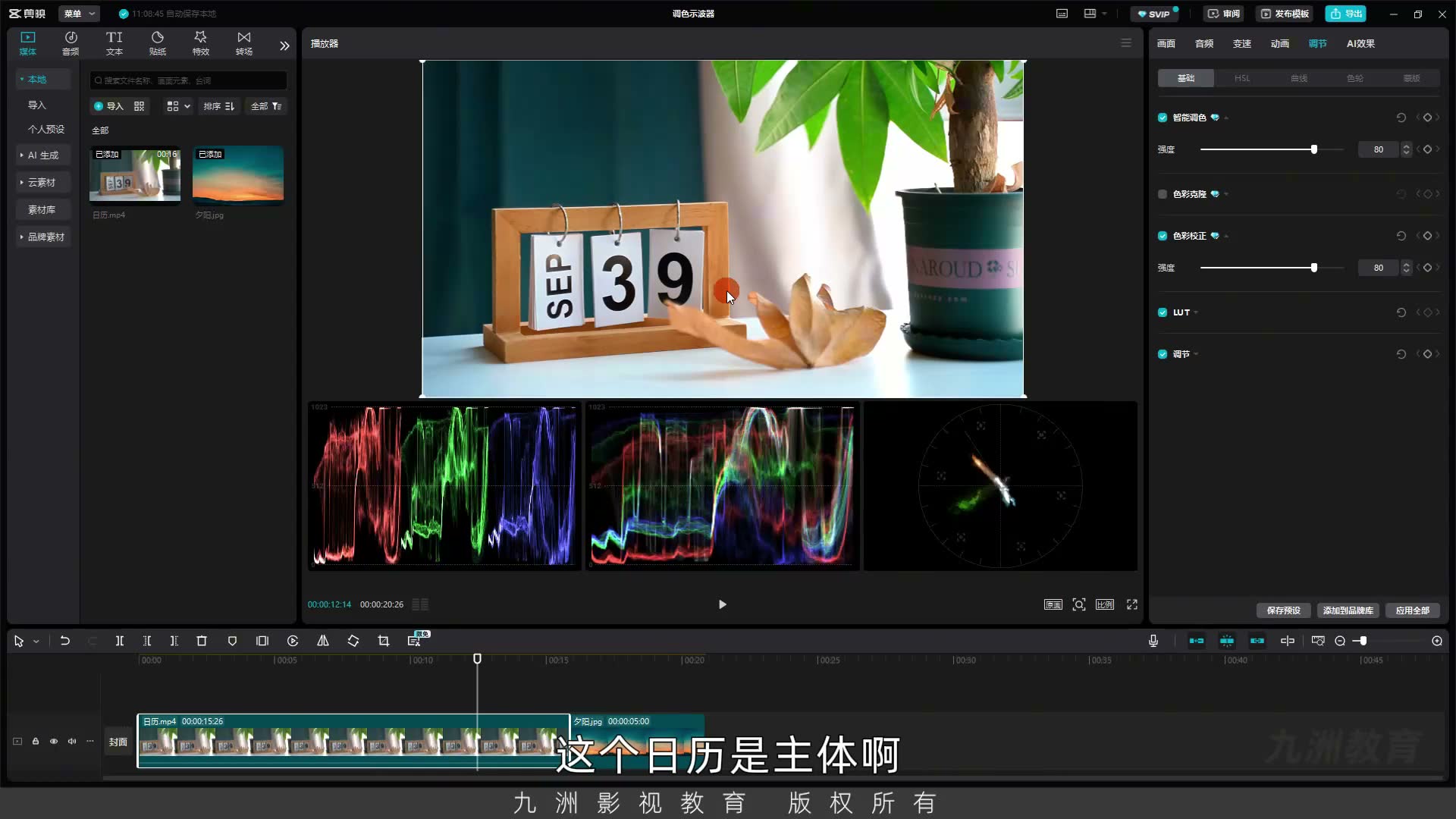Click 保存预设 button

[1283, 610]
